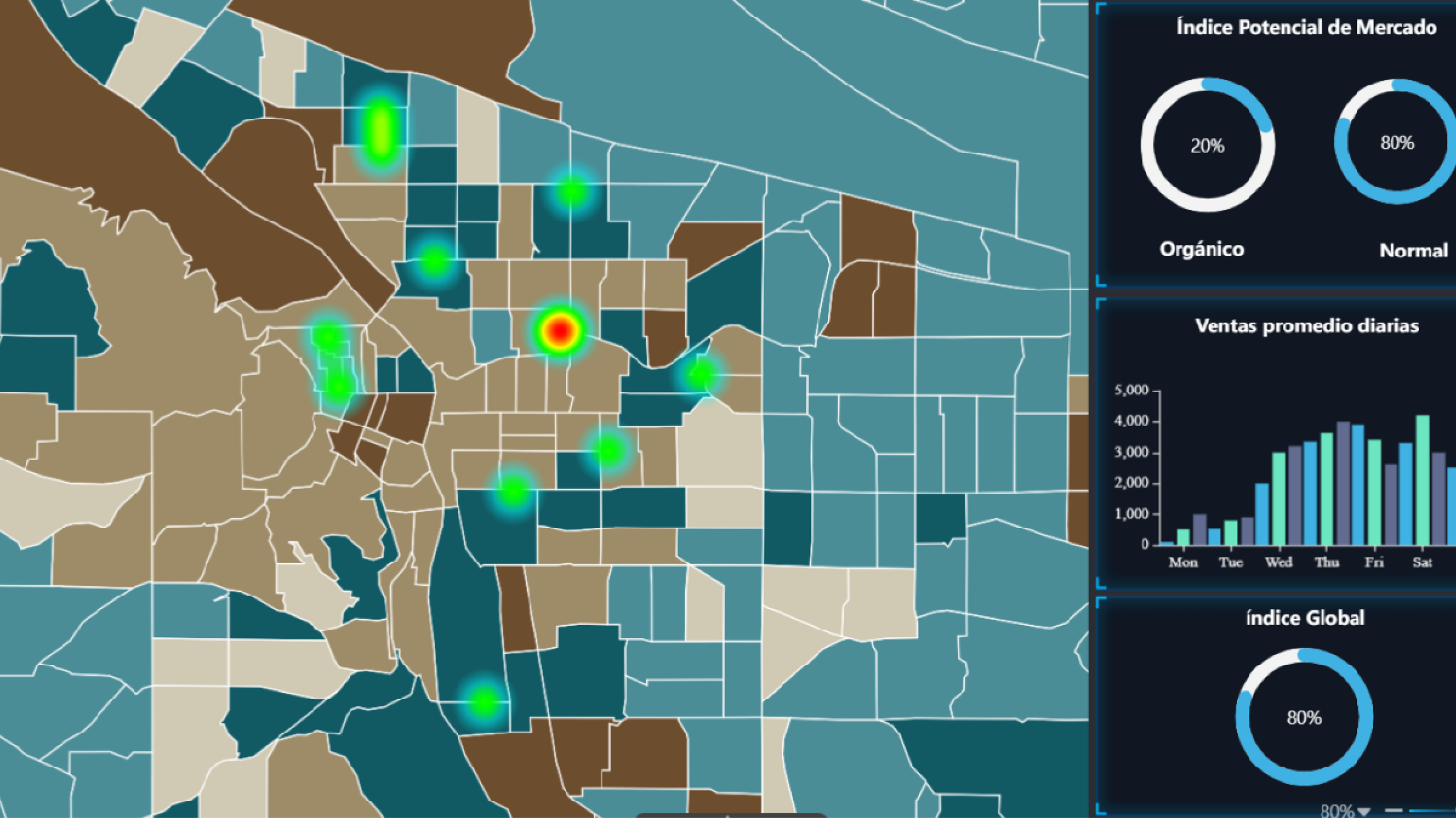Open the 80% zoom level dropdown
Image resolution: width=1456 pixels, height=819 pixels.
click(1363, 811)
